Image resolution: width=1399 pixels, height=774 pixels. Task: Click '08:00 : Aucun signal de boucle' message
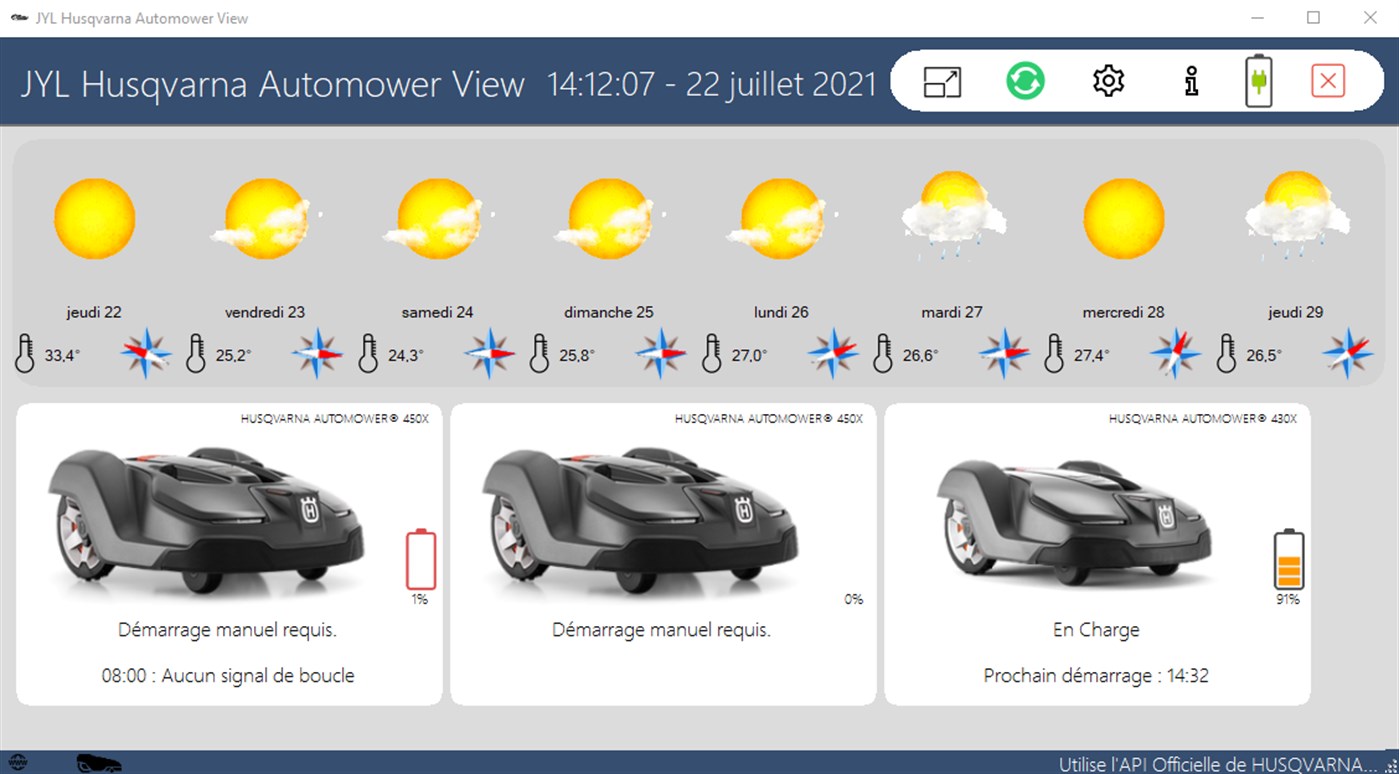[x=228, y=676]
